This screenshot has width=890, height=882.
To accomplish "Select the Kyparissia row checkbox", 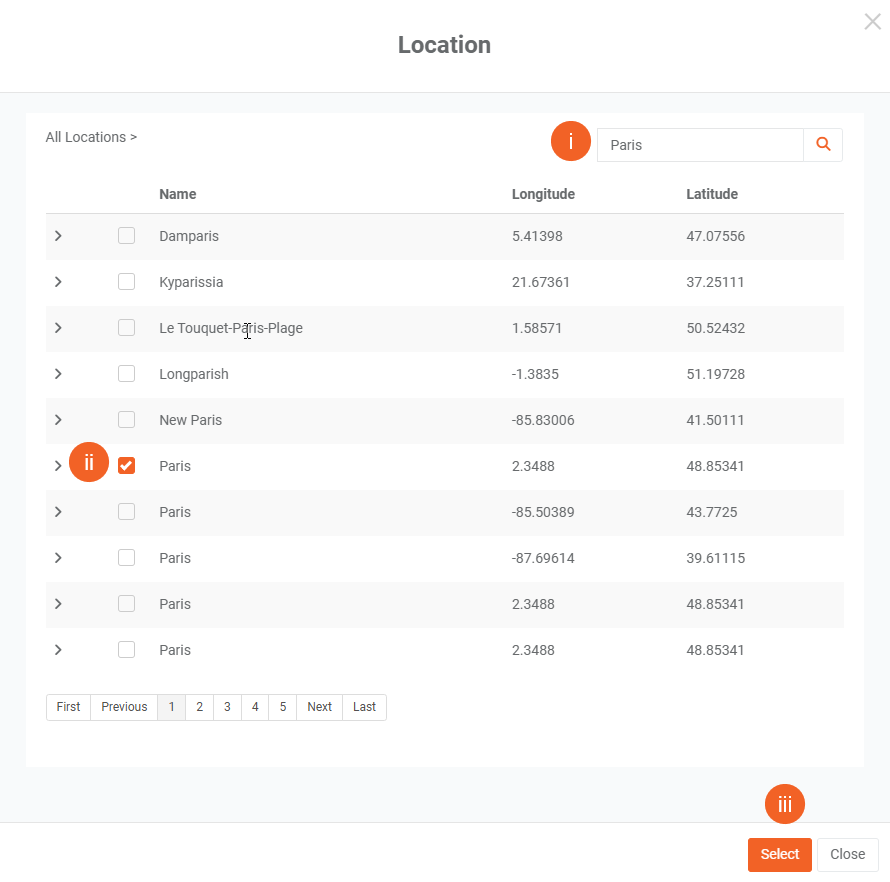I will pyautogui.click(x=126, y=282).
